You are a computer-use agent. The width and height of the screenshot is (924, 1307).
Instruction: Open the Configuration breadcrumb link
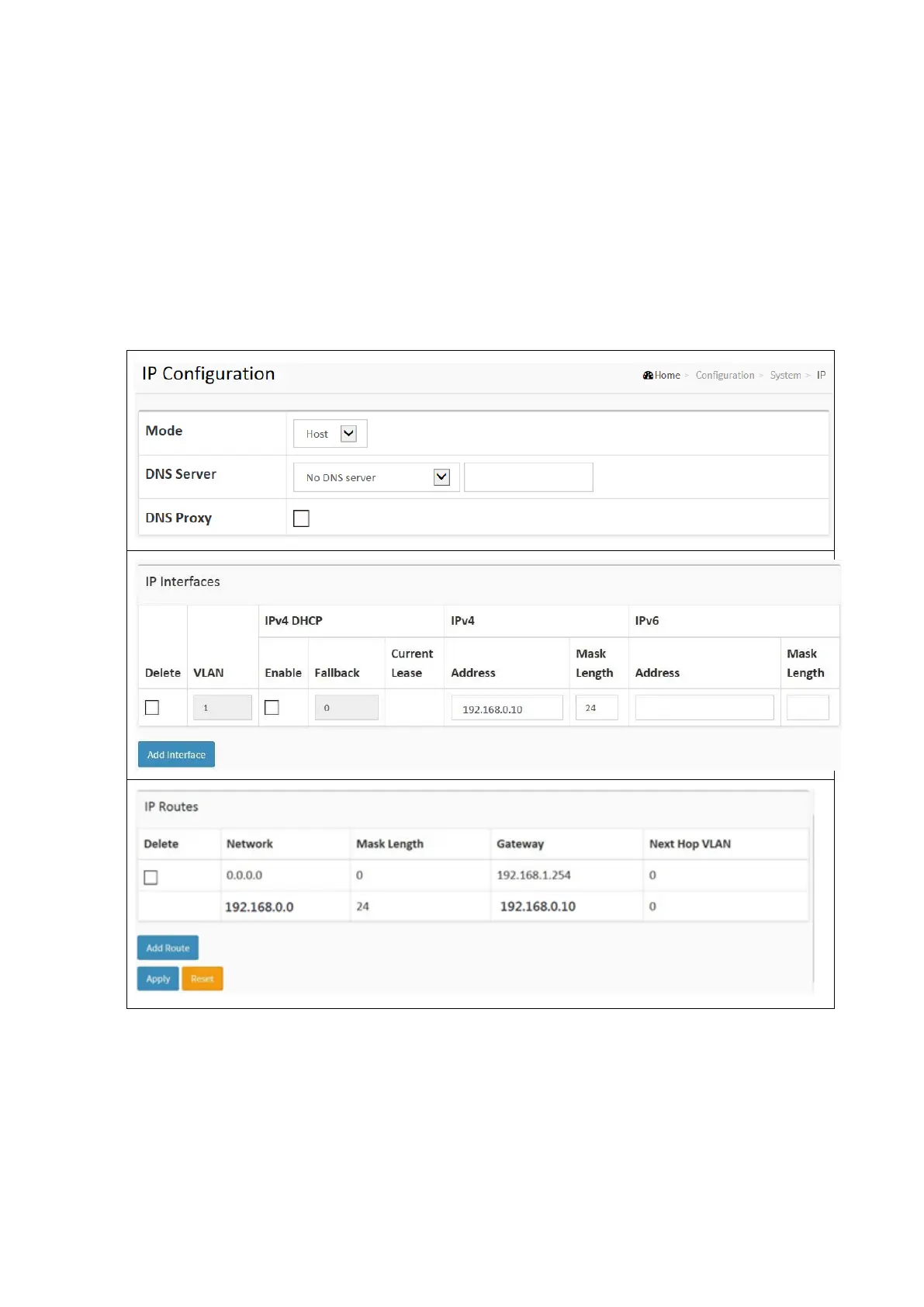pos(725,375)
